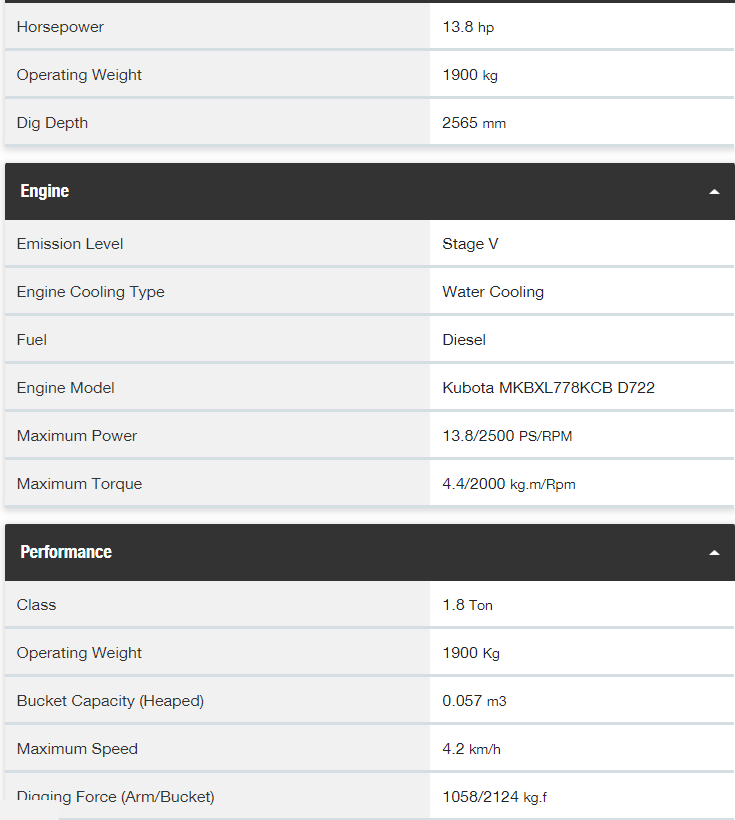Screen dimensions: 735x820
Task: Select the Horsepower row label
Action: coord(60,27)
